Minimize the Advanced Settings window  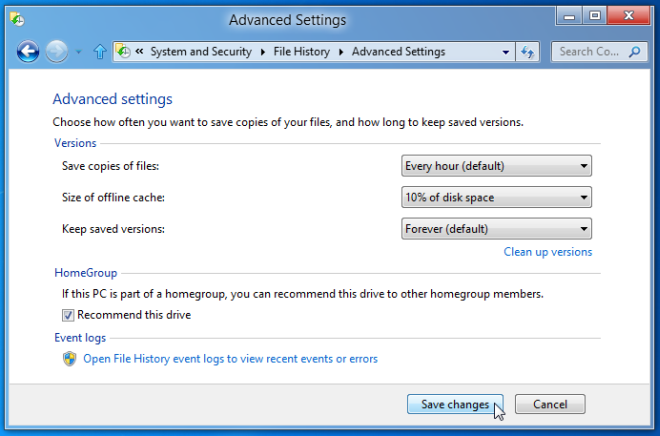569,16
